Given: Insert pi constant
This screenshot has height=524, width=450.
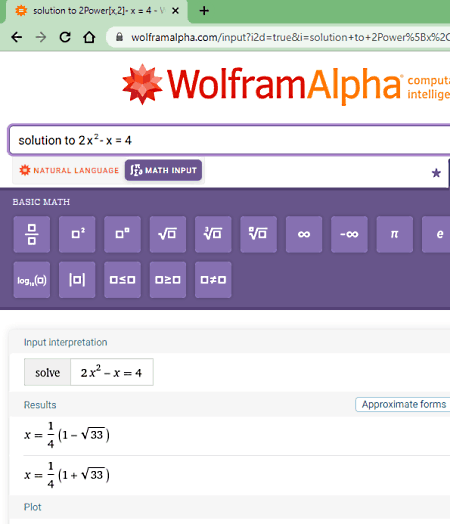Looking at the screenshot, I should (395, 234).
